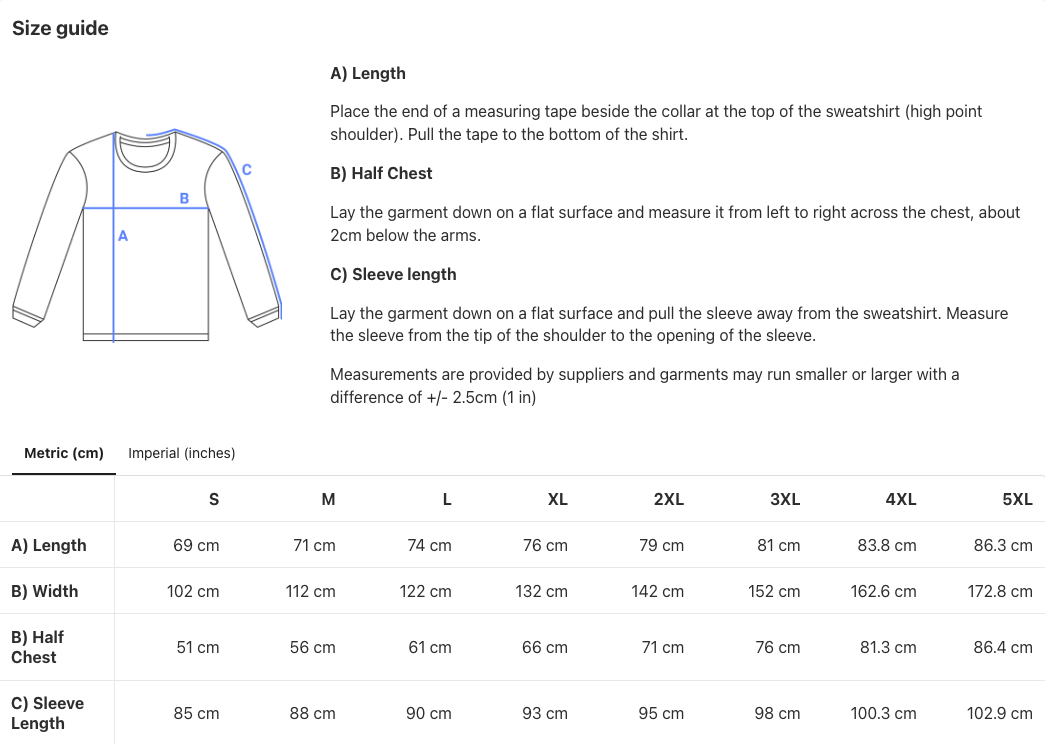Screen dimensions: 1045x744
Task: Click the B) Width row label
Action: click(45, 591)
